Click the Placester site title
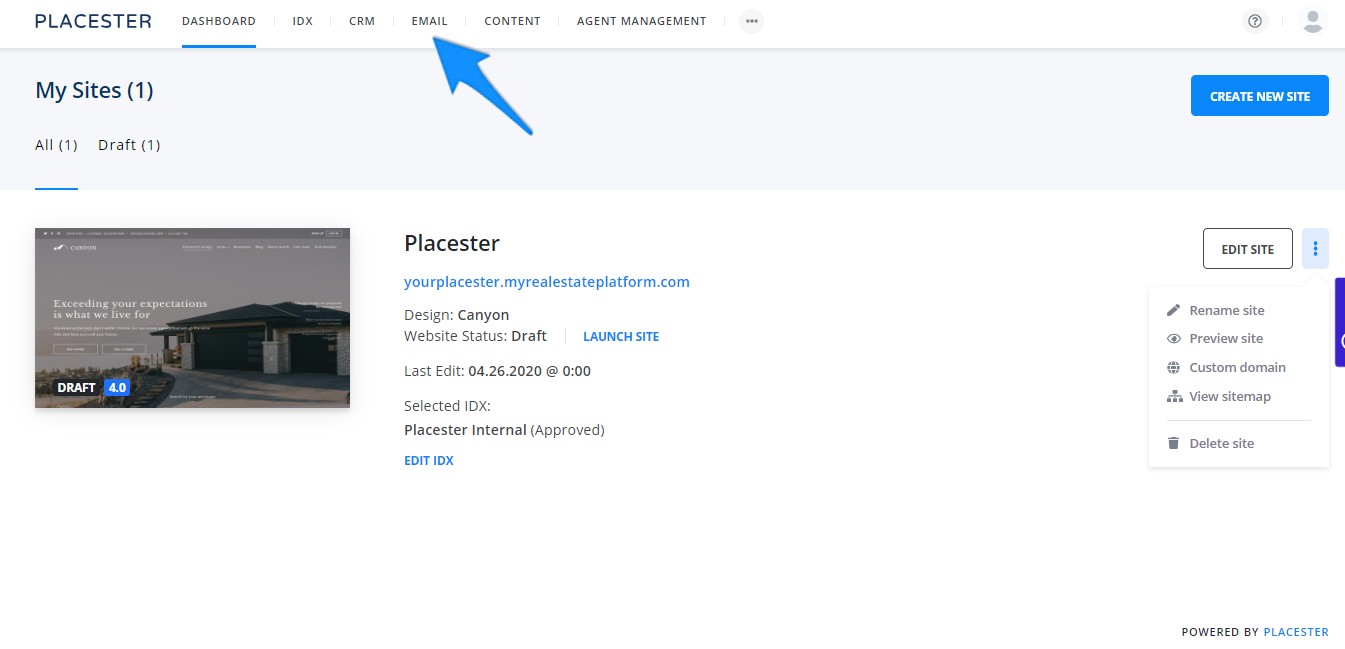The height and width of the screenshot is (649, 1345). click(x=452, y=243)
